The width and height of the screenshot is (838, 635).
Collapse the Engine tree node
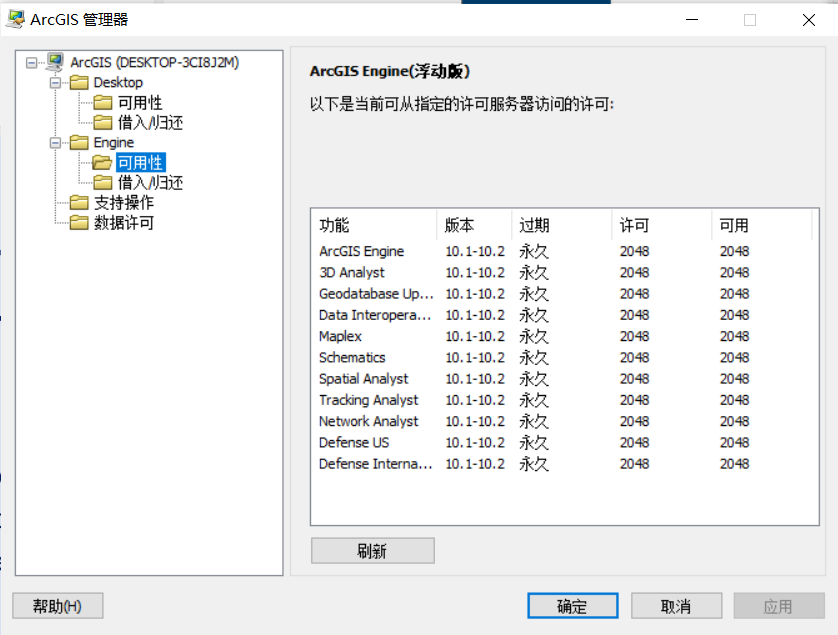[x=55, y=143]
